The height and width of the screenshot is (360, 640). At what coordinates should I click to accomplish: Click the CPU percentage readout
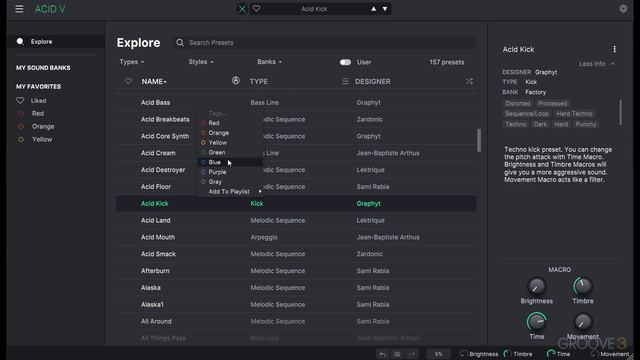point(438,354)
